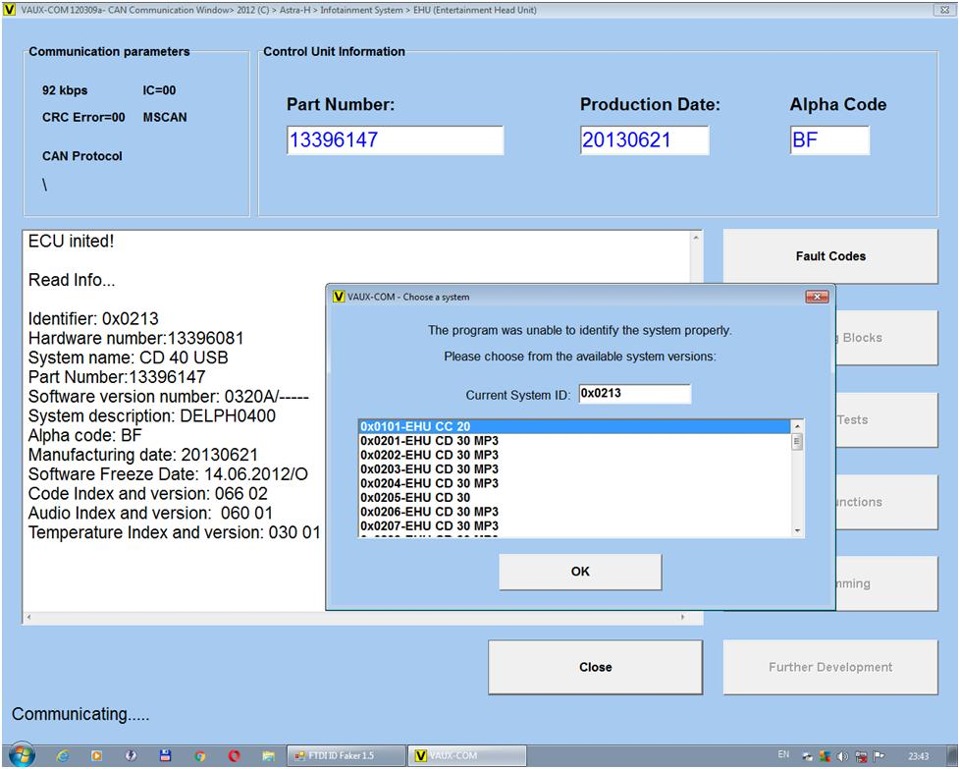The width and height of the screenshot is (960, 769).
Task: Click system list scrollbar down arrow
Action: click(797, 531)
